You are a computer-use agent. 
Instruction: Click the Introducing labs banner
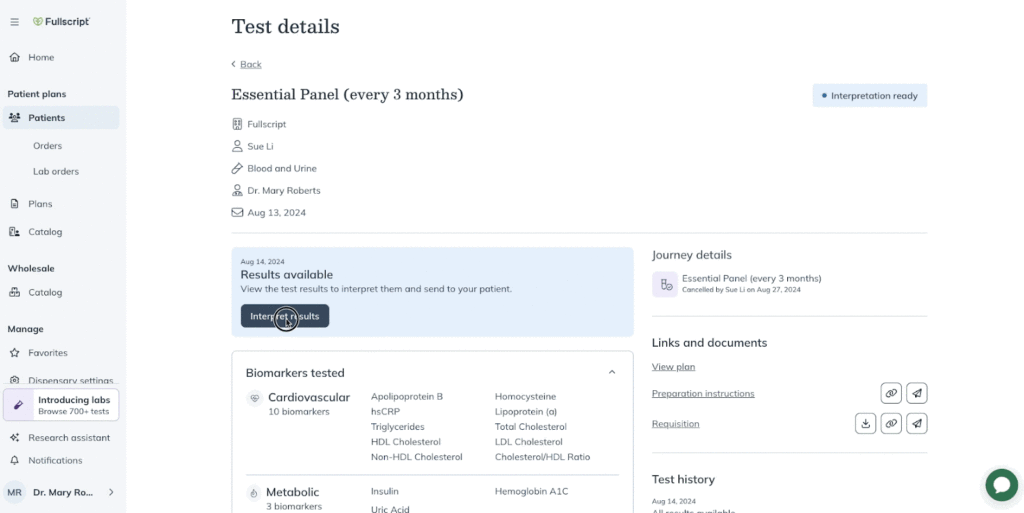pyautogui.click(x=61, y=405)
